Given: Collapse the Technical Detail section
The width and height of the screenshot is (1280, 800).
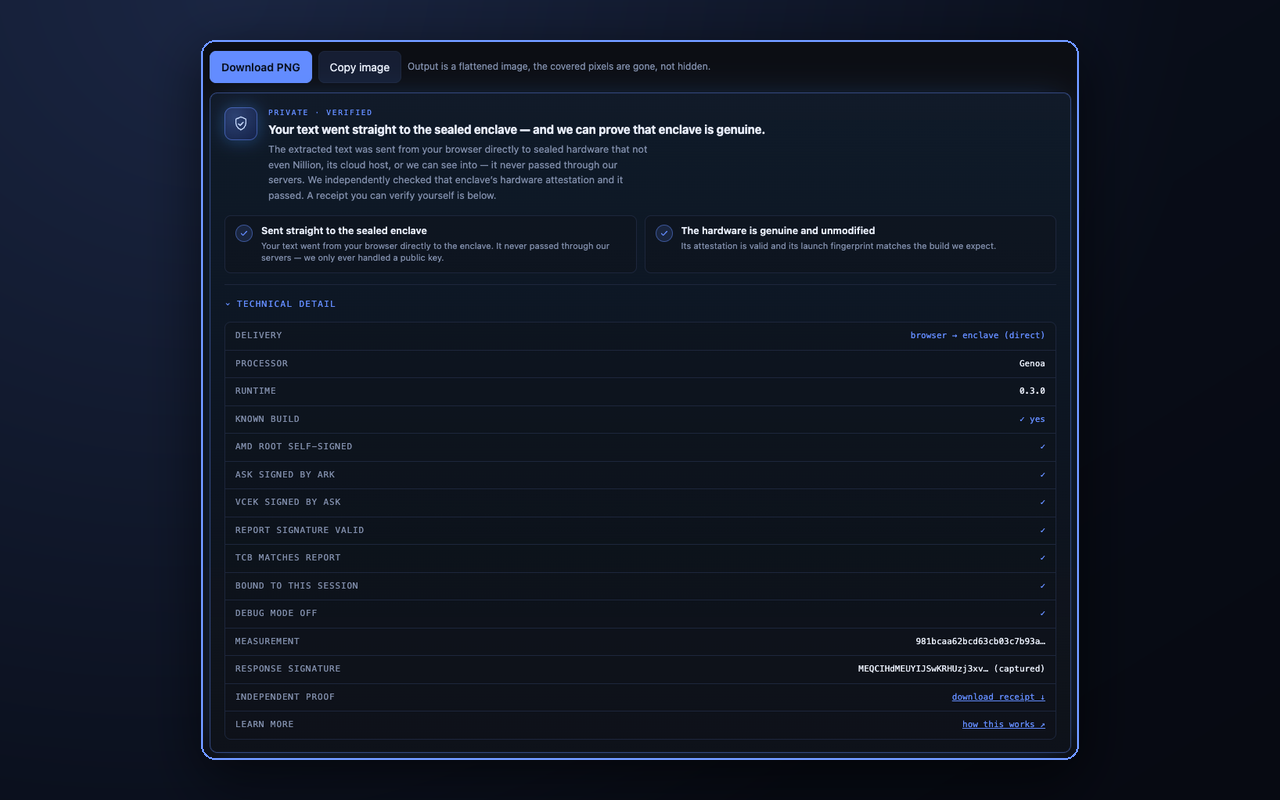Looking at the screenshot, I should pos(280,304).
